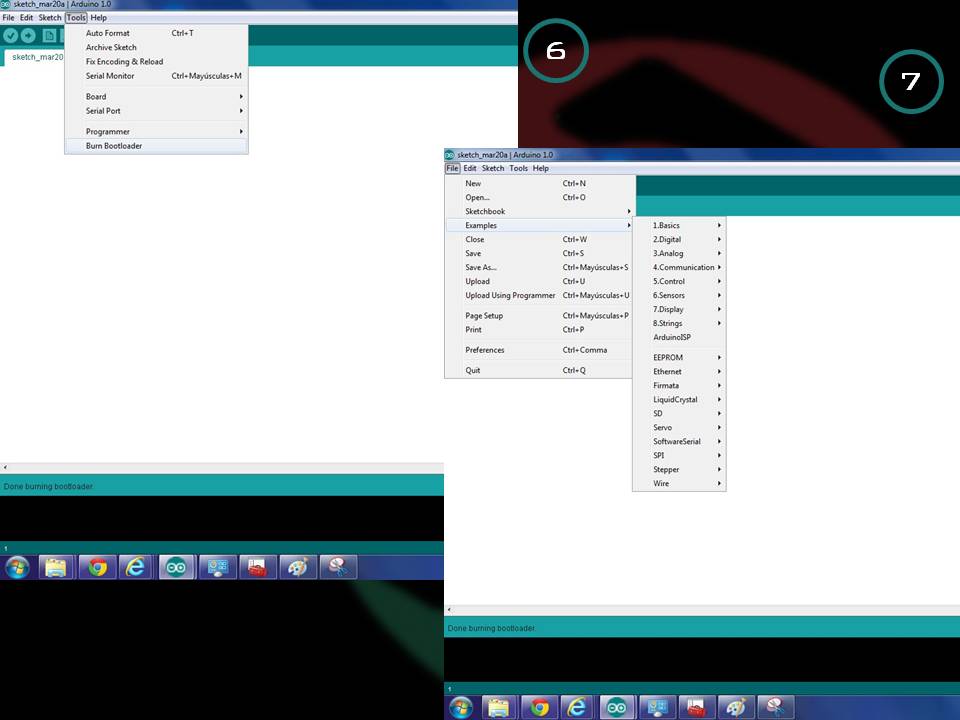Viewport: 960px width, 720px height.
Task: Click red toolbox icon in step 7 taskbar
Action: tap(697, 708)
